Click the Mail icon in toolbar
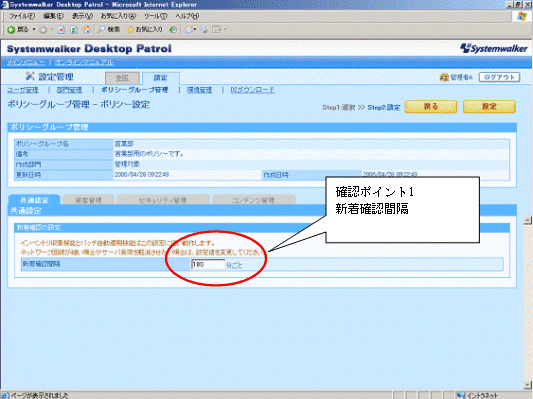The width and height of the screenshot is (533, 399). (x=189, y=30)
